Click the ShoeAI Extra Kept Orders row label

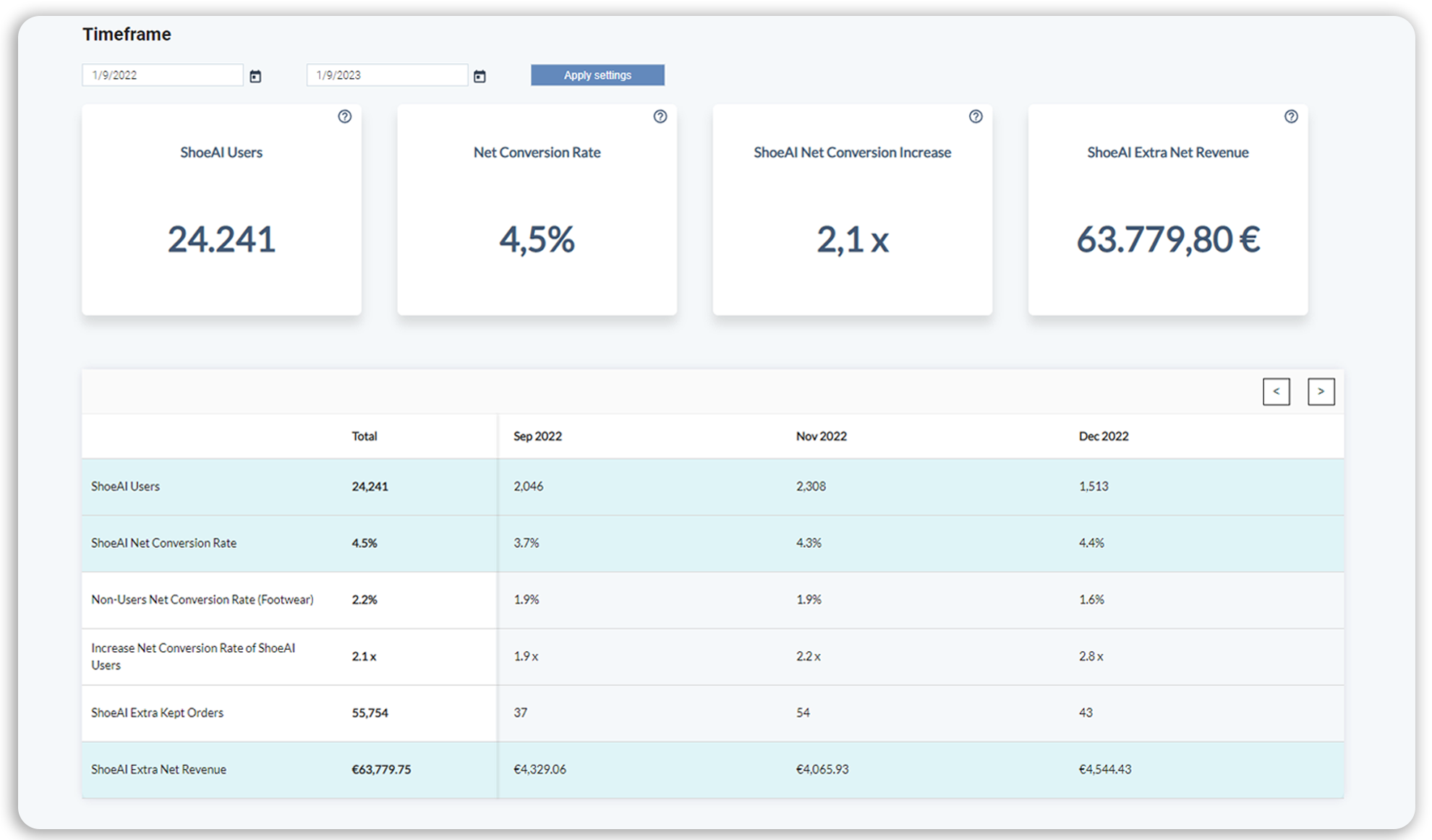157,713
